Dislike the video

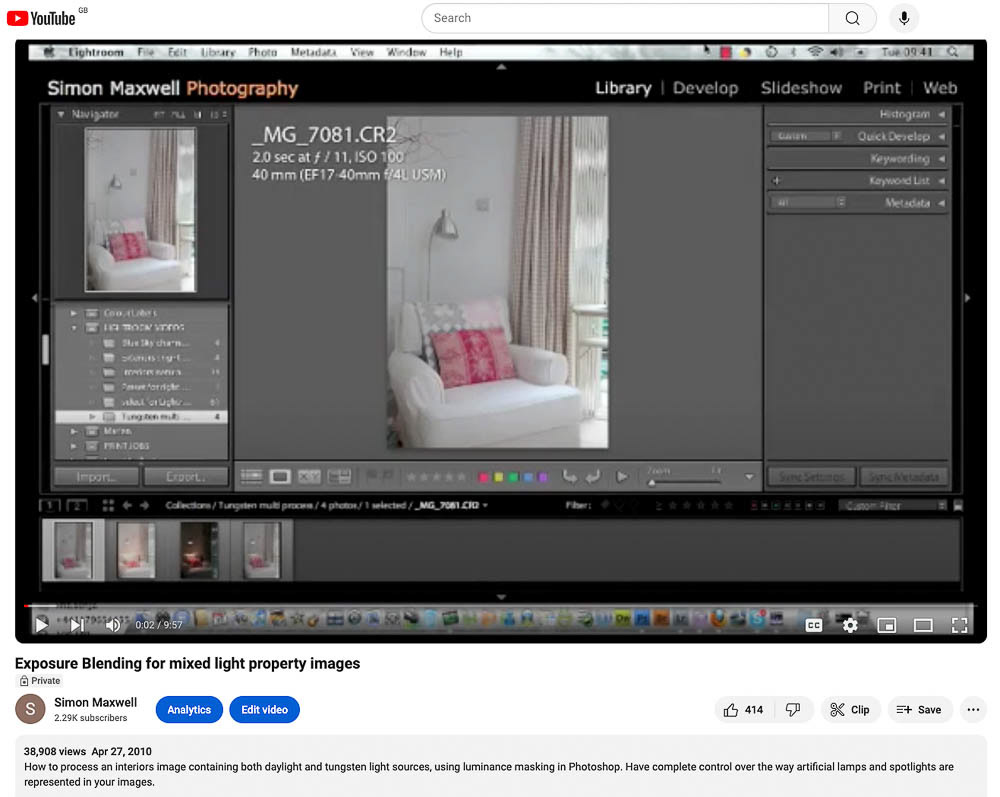(793, 710)
